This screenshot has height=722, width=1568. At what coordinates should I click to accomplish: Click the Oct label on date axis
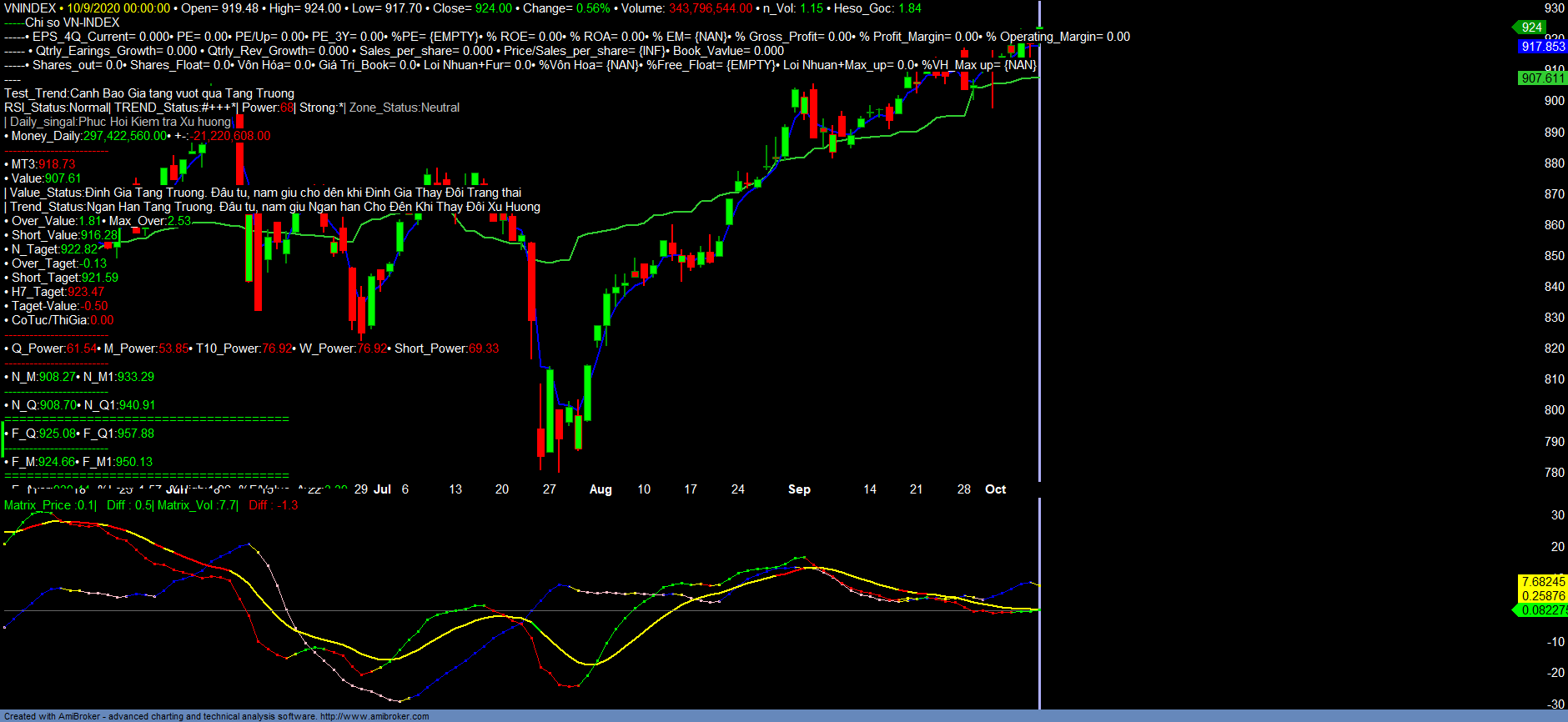pos(995,489)
